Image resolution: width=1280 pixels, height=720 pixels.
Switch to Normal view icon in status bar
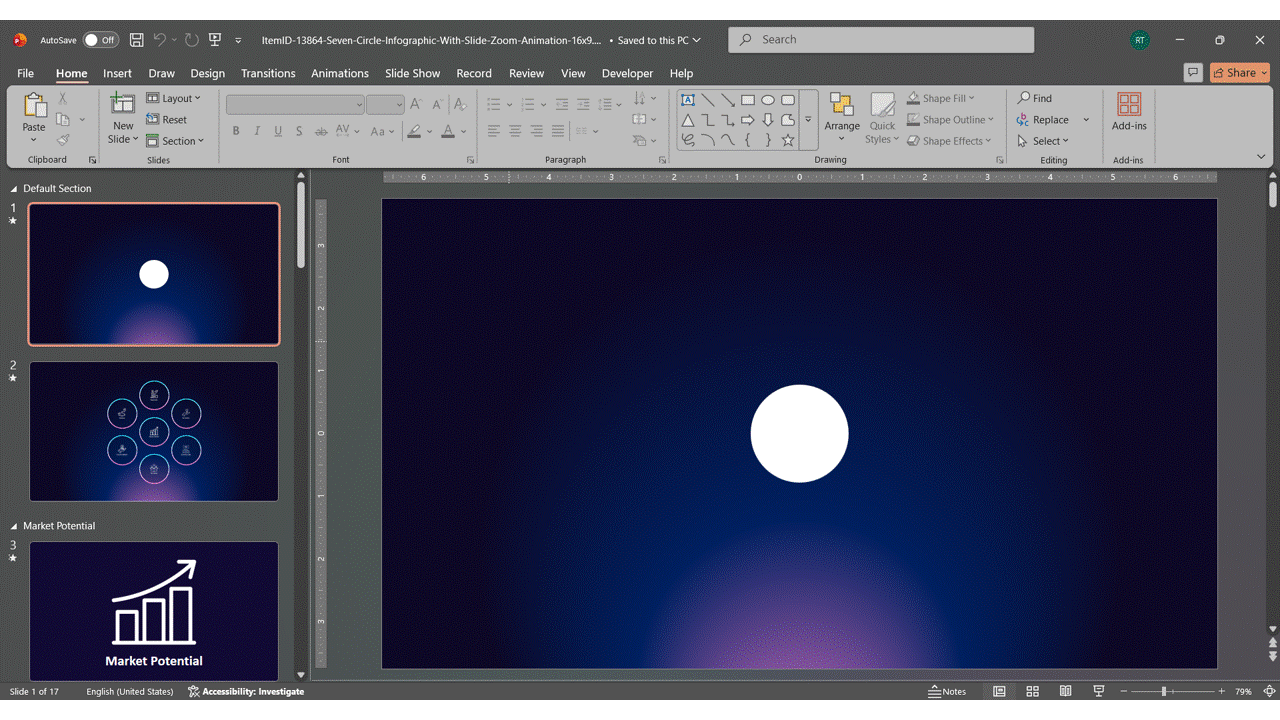pos(999,691)
